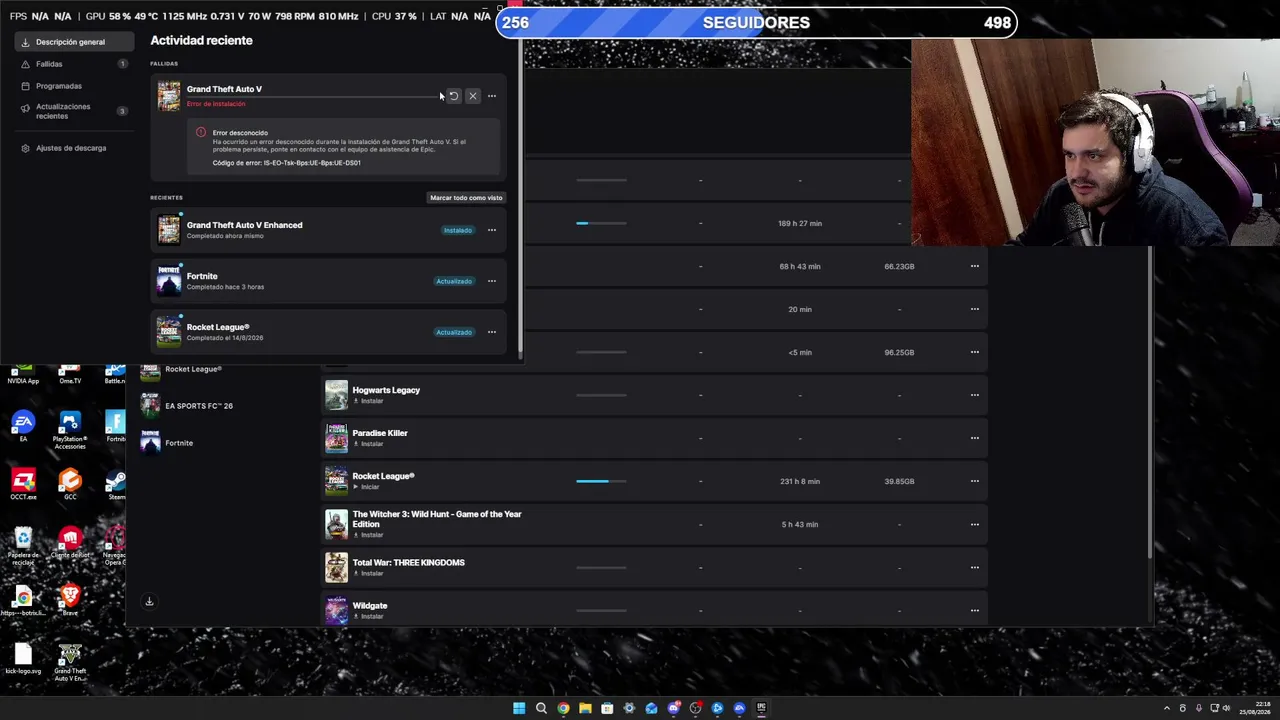Click the Hogwarts Legacy cover thumbnail
This screenshot has width=1280, height=720.
coord(336,395)
